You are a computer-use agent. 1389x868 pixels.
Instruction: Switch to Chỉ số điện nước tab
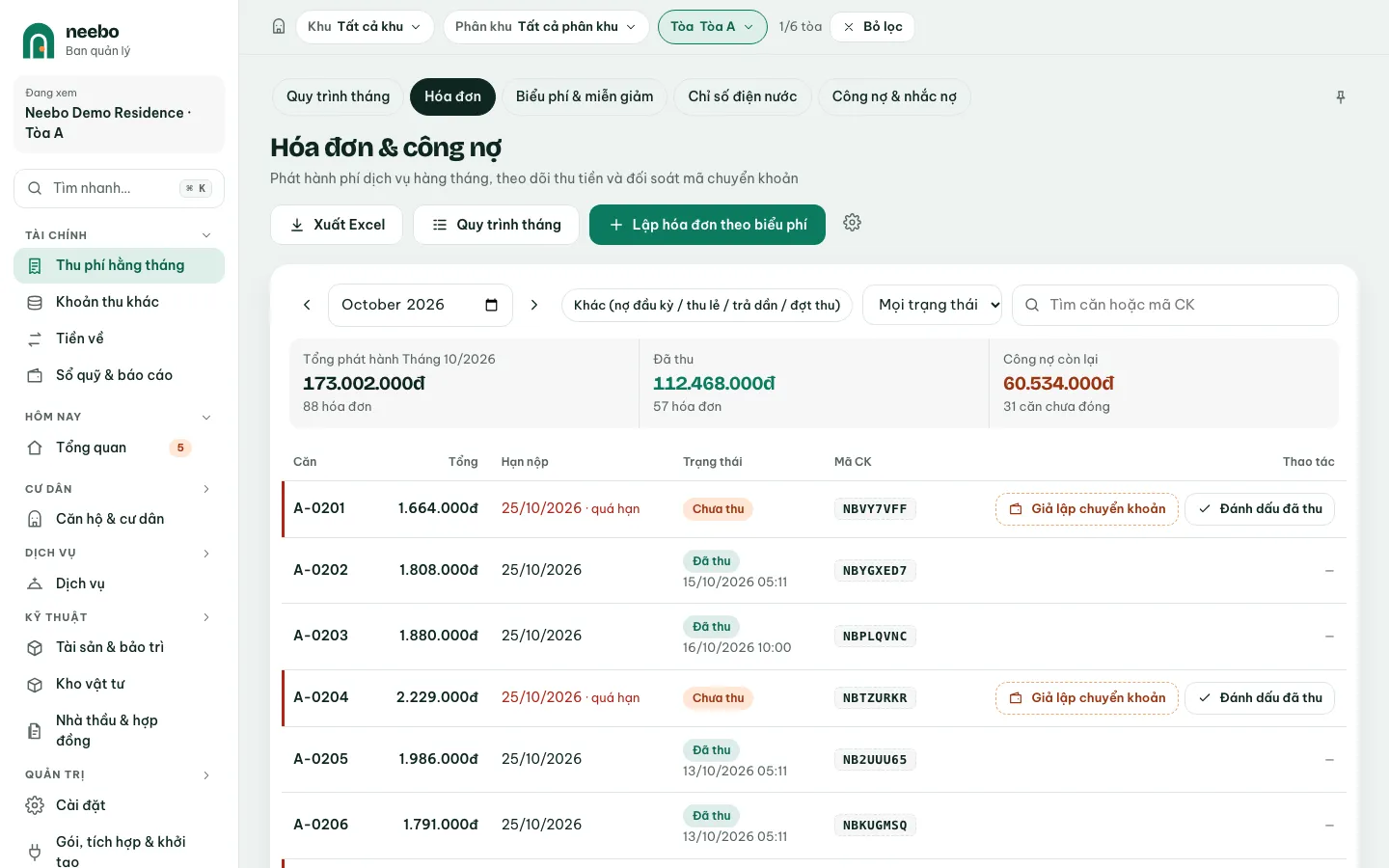(x=743, y=96)
